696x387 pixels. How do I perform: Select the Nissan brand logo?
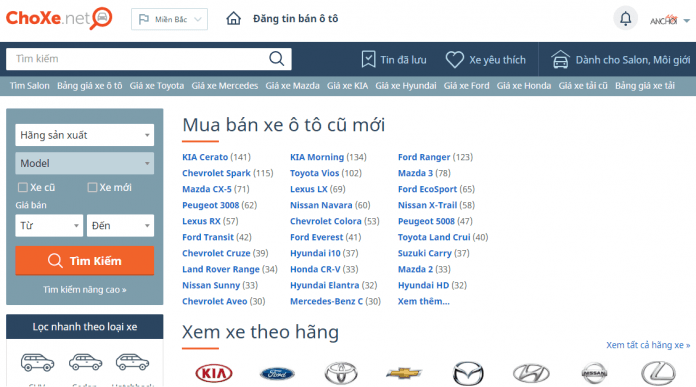click(x=594, y=374)
